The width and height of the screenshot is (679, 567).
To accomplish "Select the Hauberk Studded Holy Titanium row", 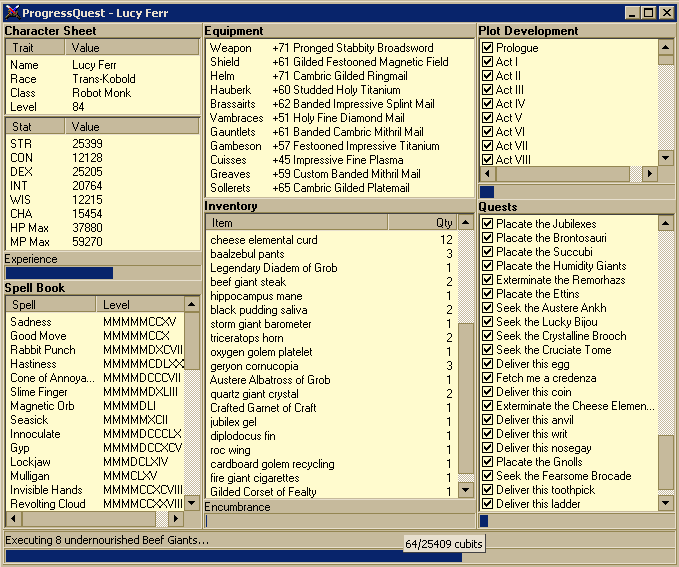I will point(340,90).
